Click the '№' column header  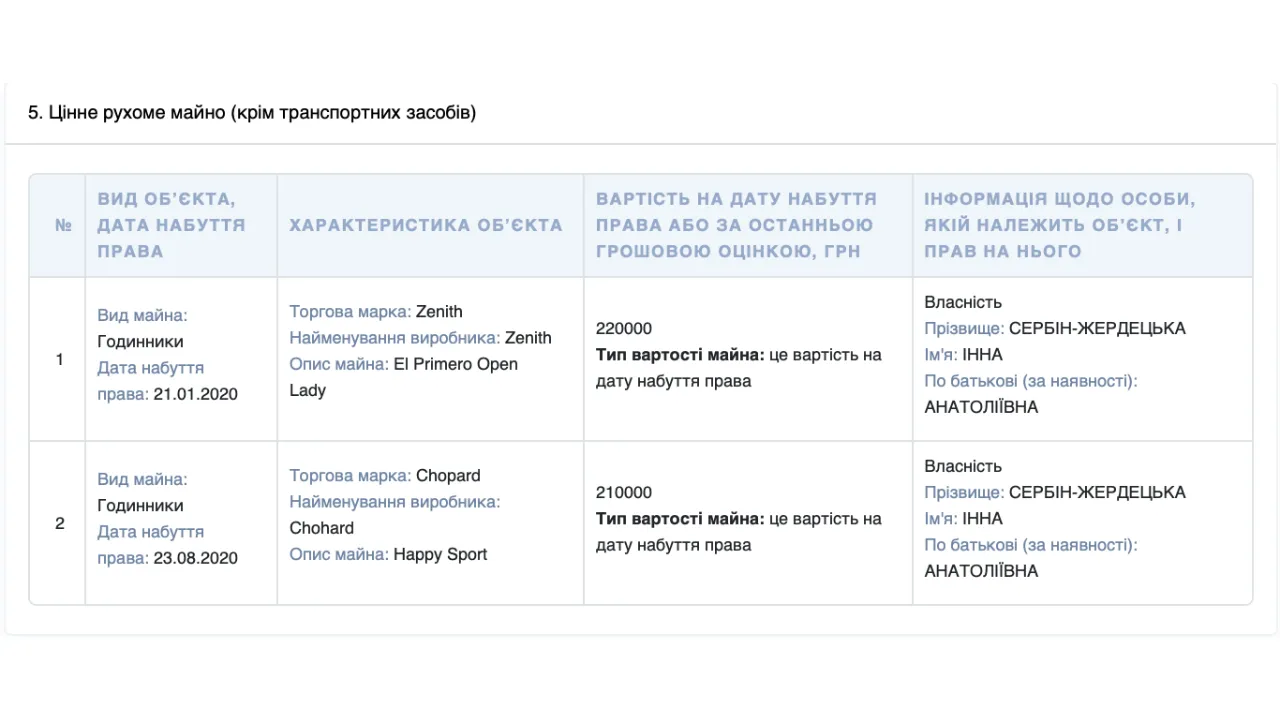click(x=63, y=225)
